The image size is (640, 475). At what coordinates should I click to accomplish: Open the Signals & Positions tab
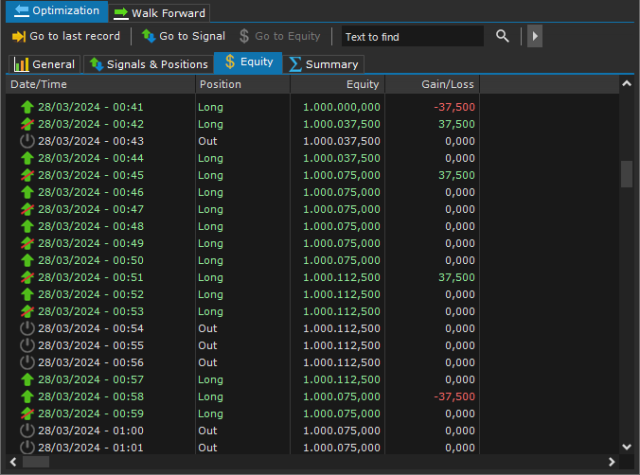pos(149,64)
